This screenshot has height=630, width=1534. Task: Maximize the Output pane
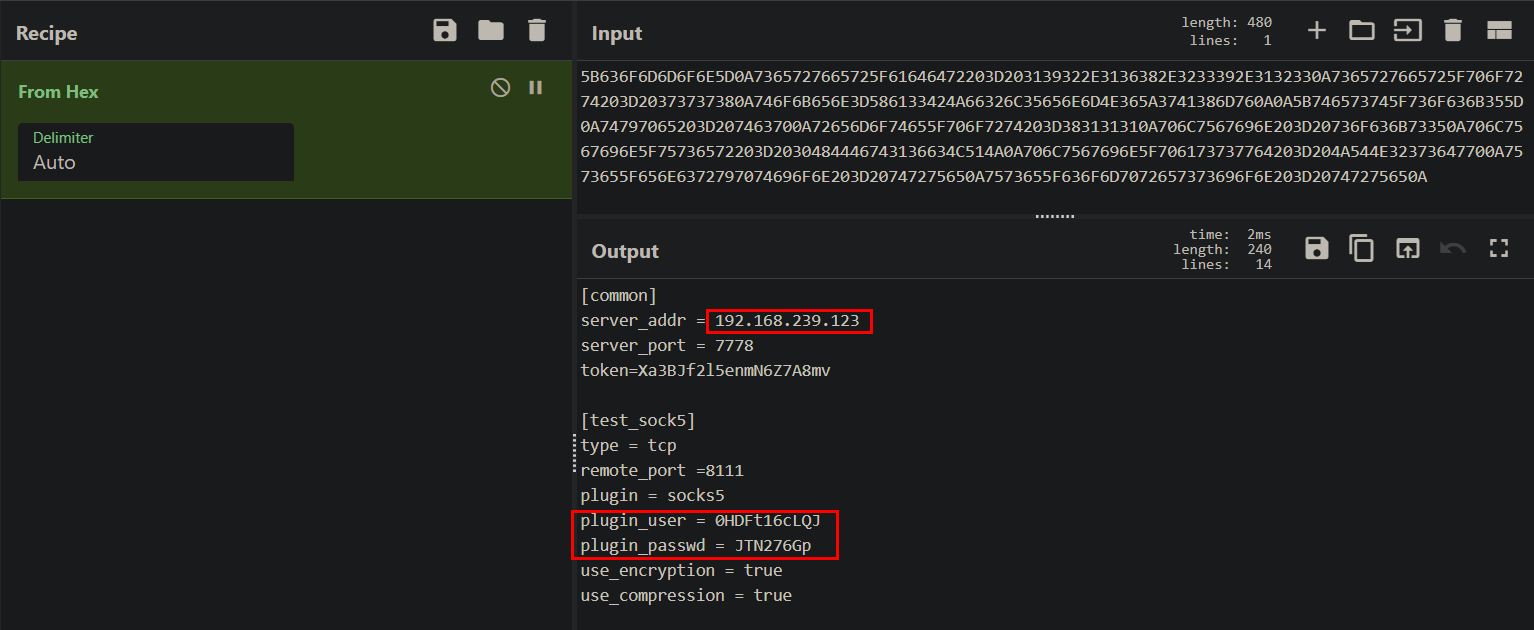pyautogui.click(x=1498, y=248)
